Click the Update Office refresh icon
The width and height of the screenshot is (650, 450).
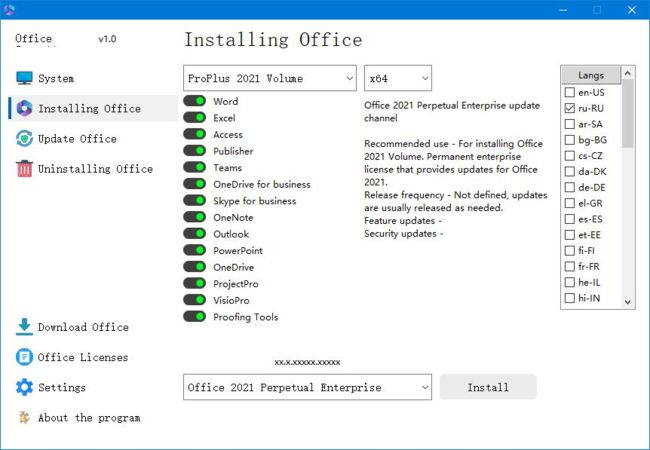click(x=24, y=139)
